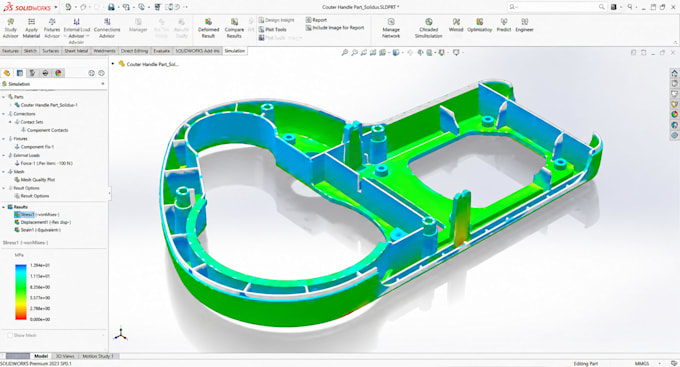
Task: Select the Direct Editing tab
Action: pos(134,51)
